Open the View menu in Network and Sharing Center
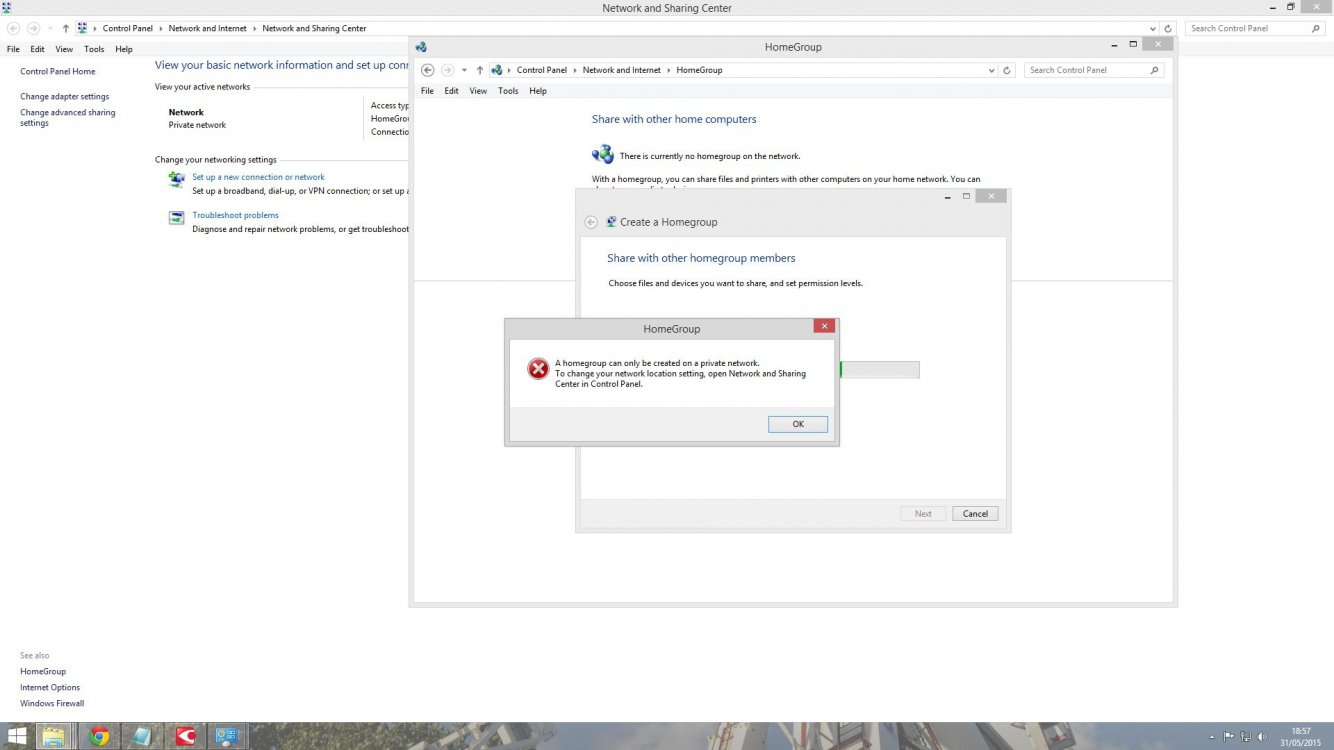This screenshot has width=1334, height=750. point(64,49)
